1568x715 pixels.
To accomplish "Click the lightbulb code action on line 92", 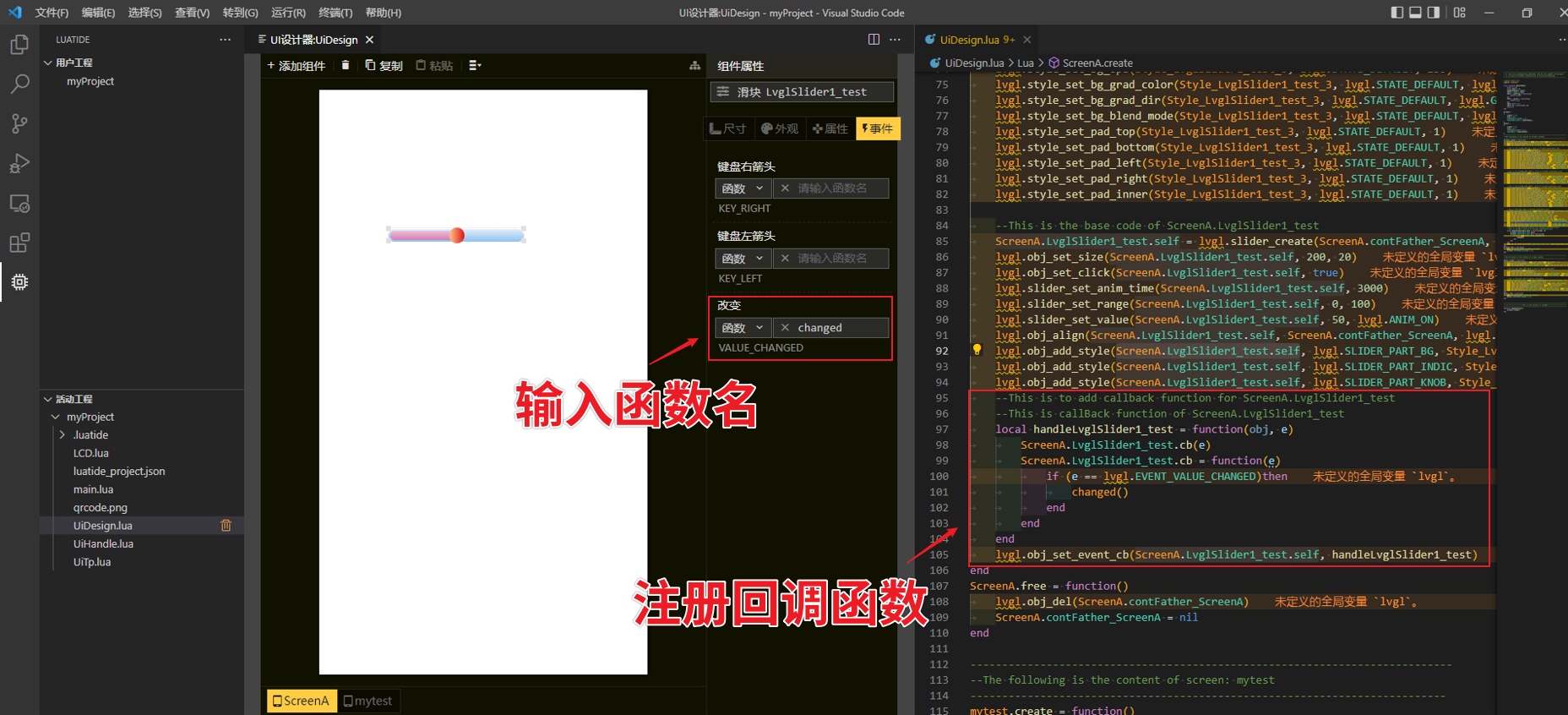I will 977,349.
